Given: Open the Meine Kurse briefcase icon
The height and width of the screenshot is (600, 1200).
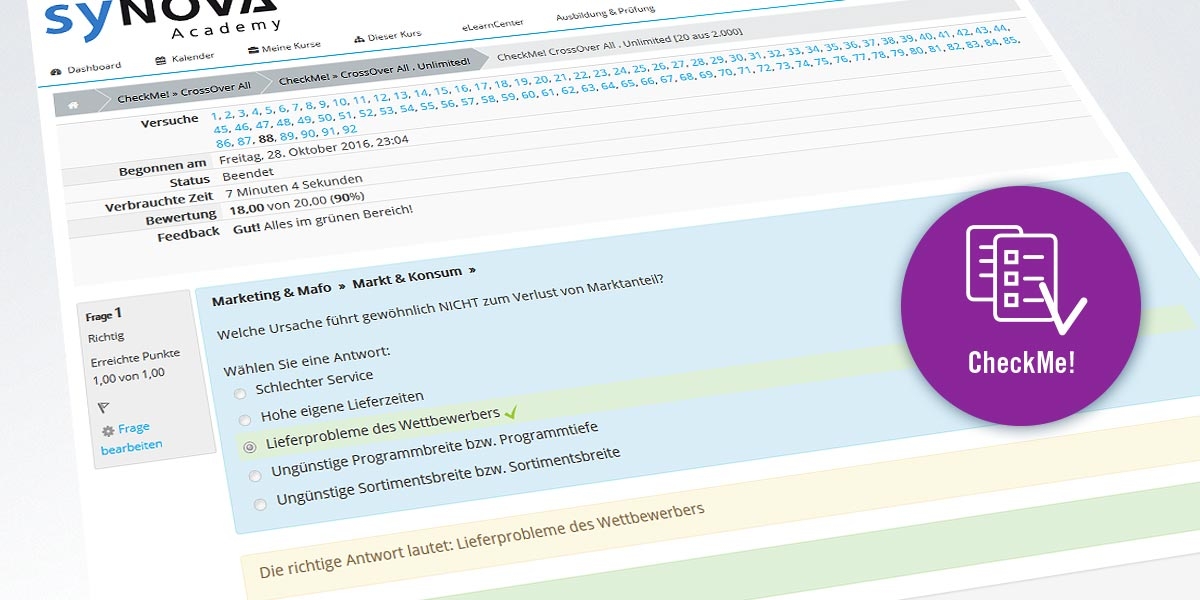Looking at the screenshot, I should [254, 50].
